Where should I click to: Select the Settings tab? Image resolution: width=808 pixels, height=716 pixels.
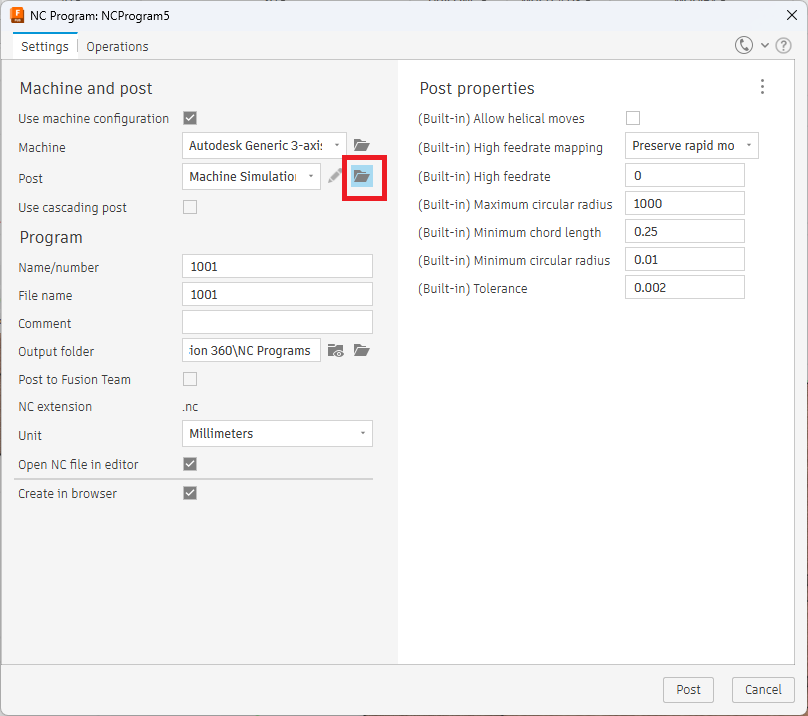44,46
